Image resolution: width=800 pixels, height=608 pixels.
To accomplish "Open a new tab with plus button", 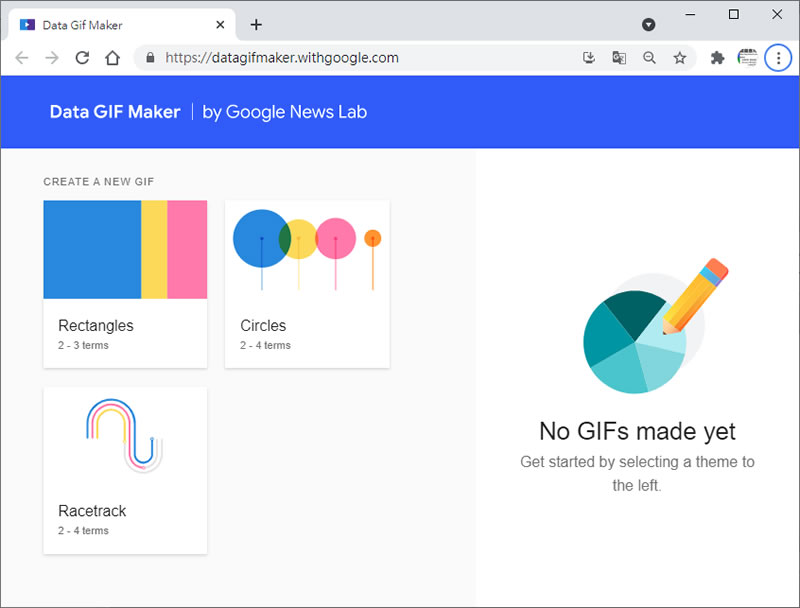I will click(x=256, y=24).
